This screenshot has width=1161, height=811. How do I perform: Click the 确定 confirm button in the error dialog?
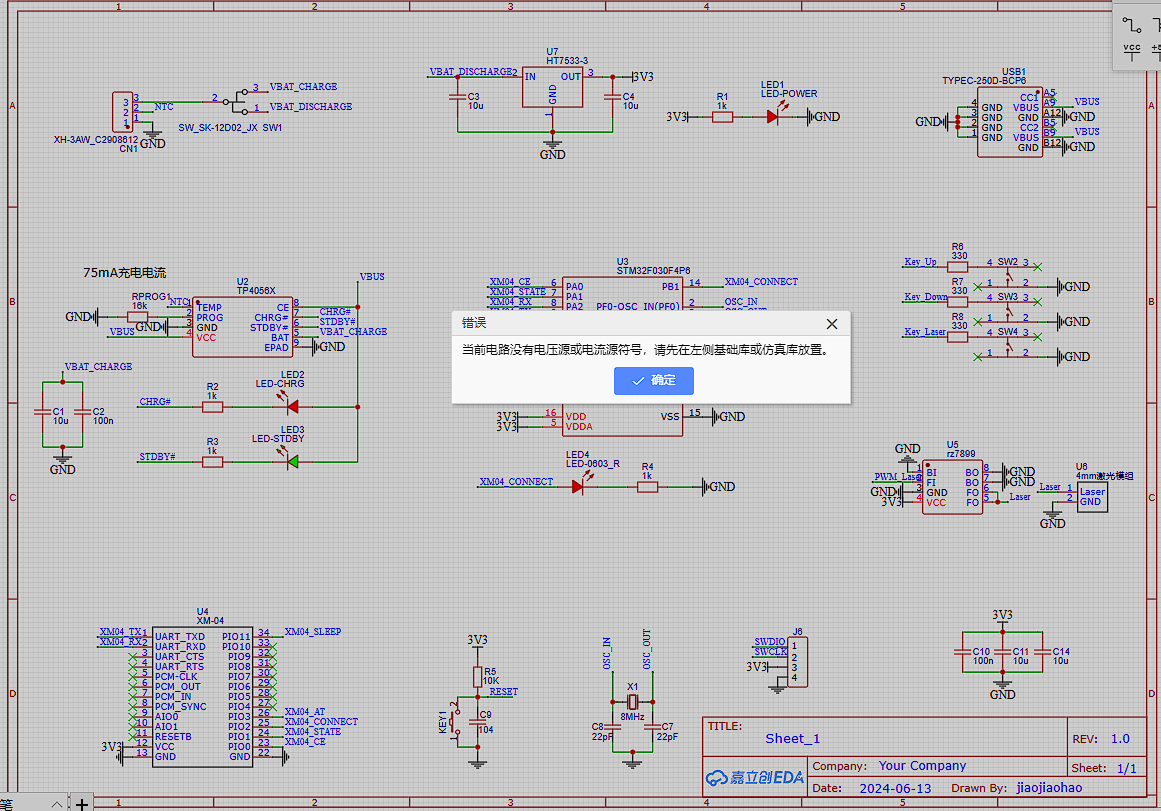653,381
